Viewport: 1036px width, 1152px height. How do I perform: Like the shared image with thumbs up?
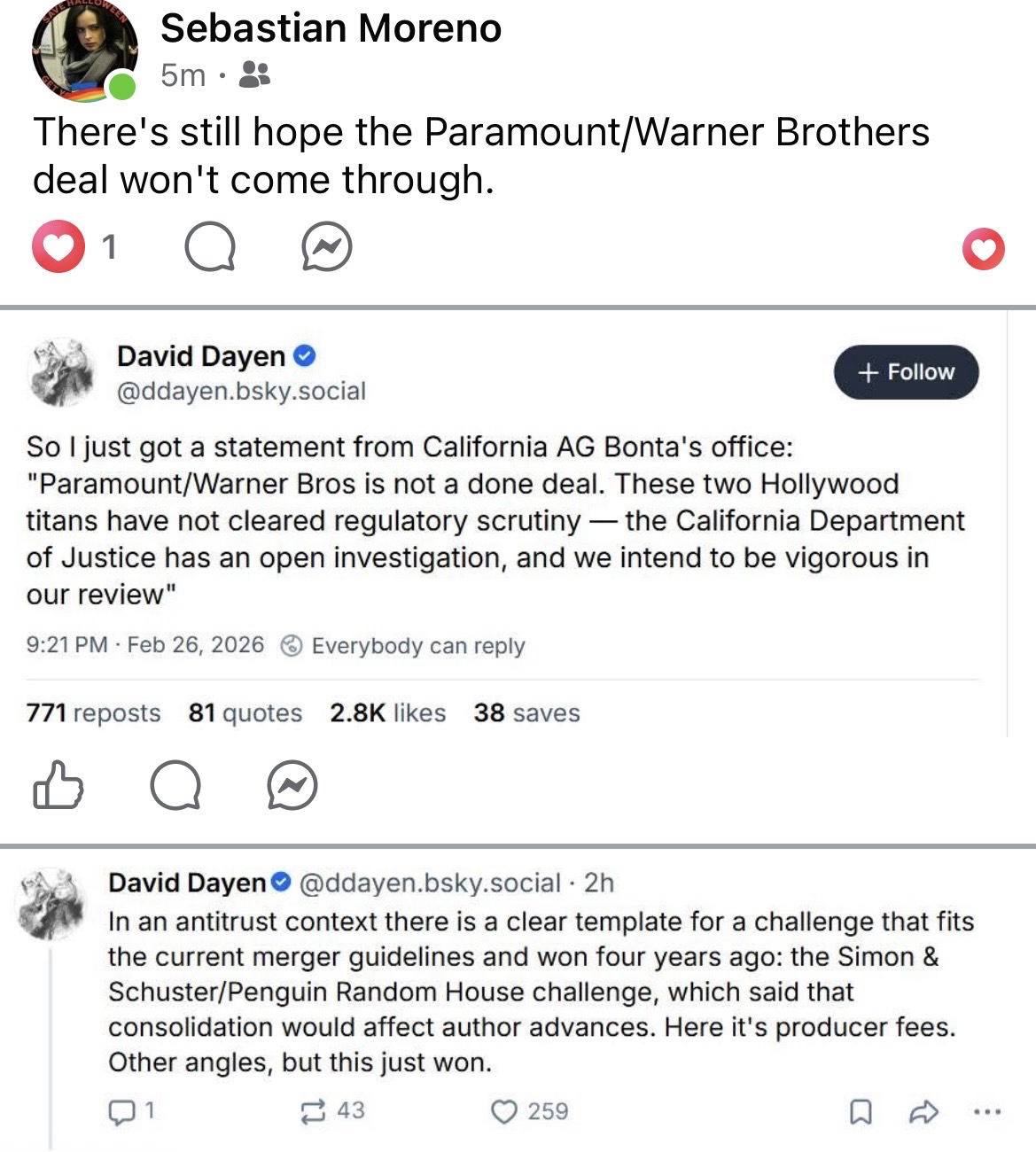58,785
